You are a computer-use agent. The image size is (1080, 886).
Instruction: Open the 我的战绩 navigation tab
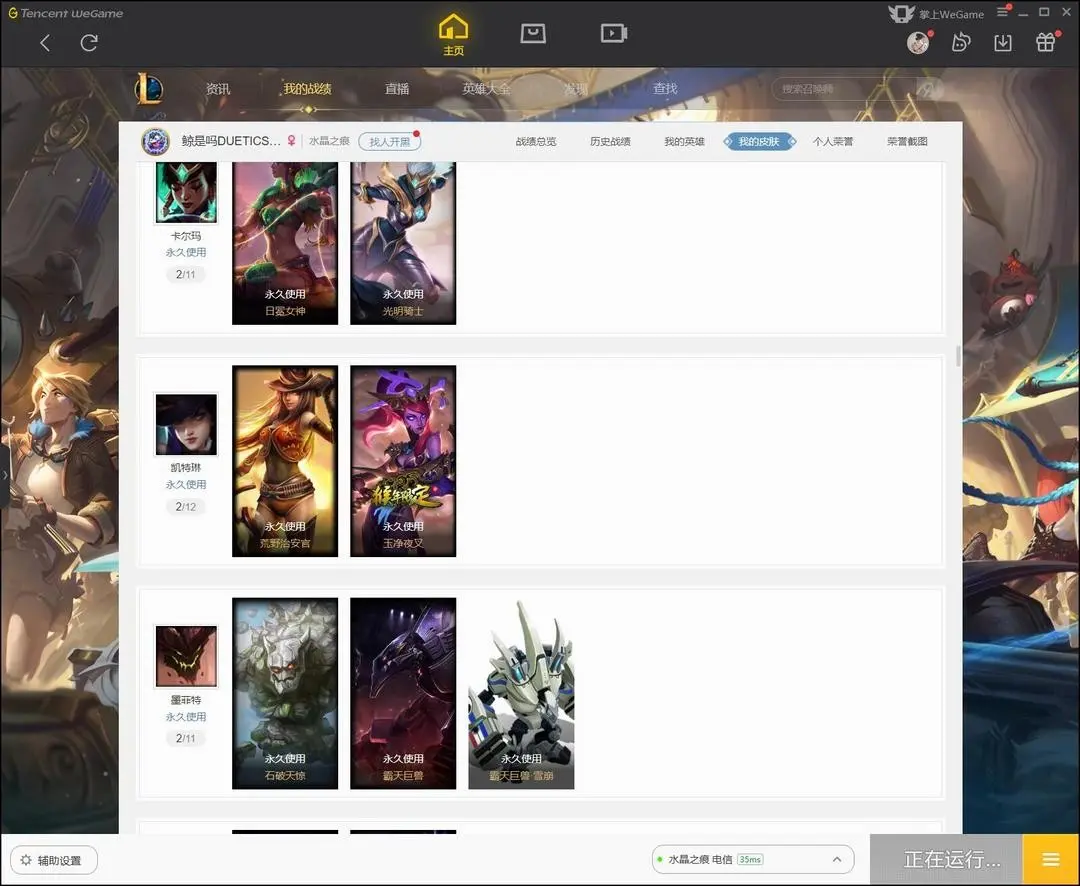click(x=307, y=89)
